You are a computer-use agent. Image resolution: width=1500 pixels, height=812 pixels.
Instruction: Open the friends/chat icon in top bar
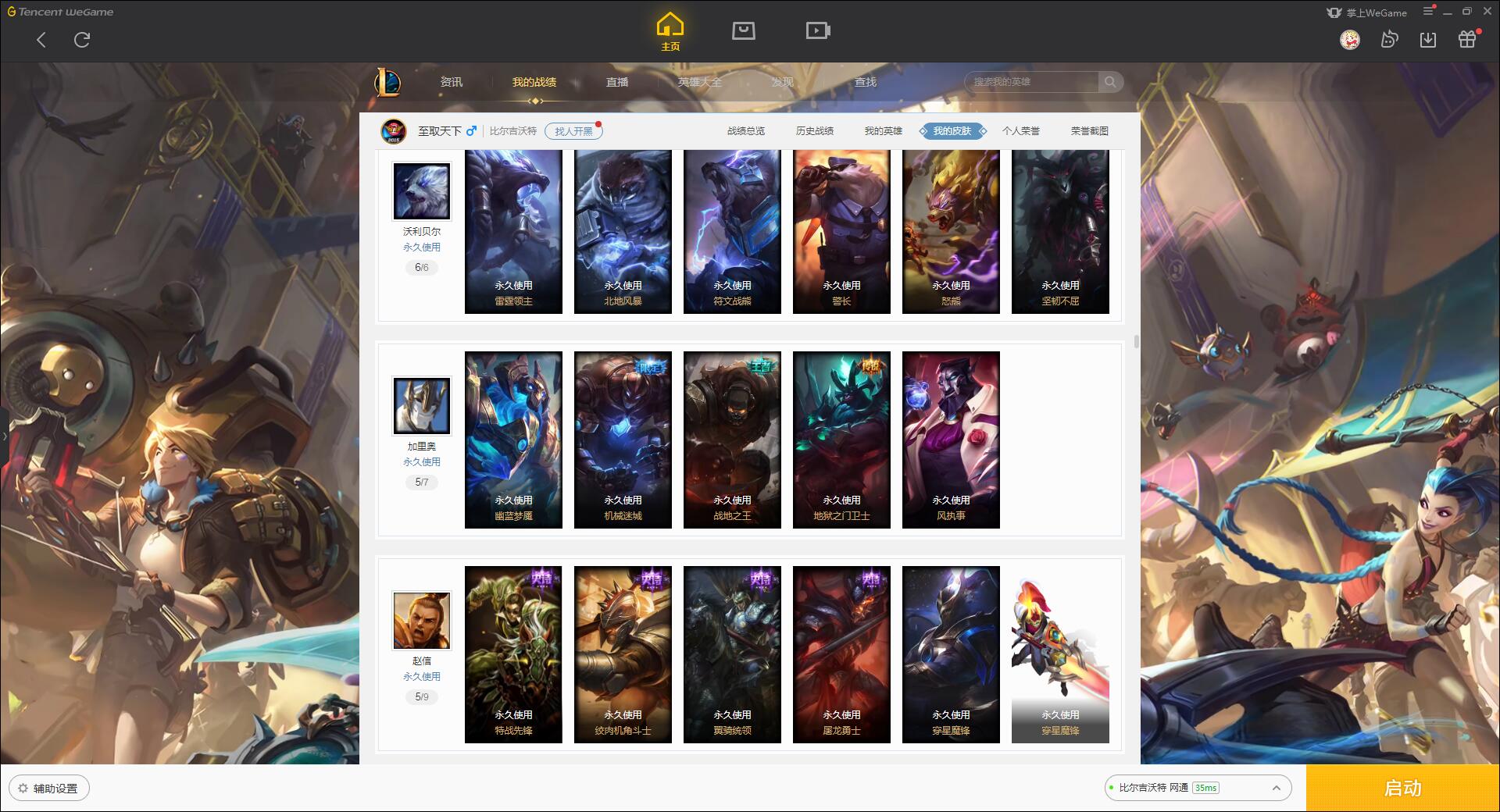tap(1389, 40)
